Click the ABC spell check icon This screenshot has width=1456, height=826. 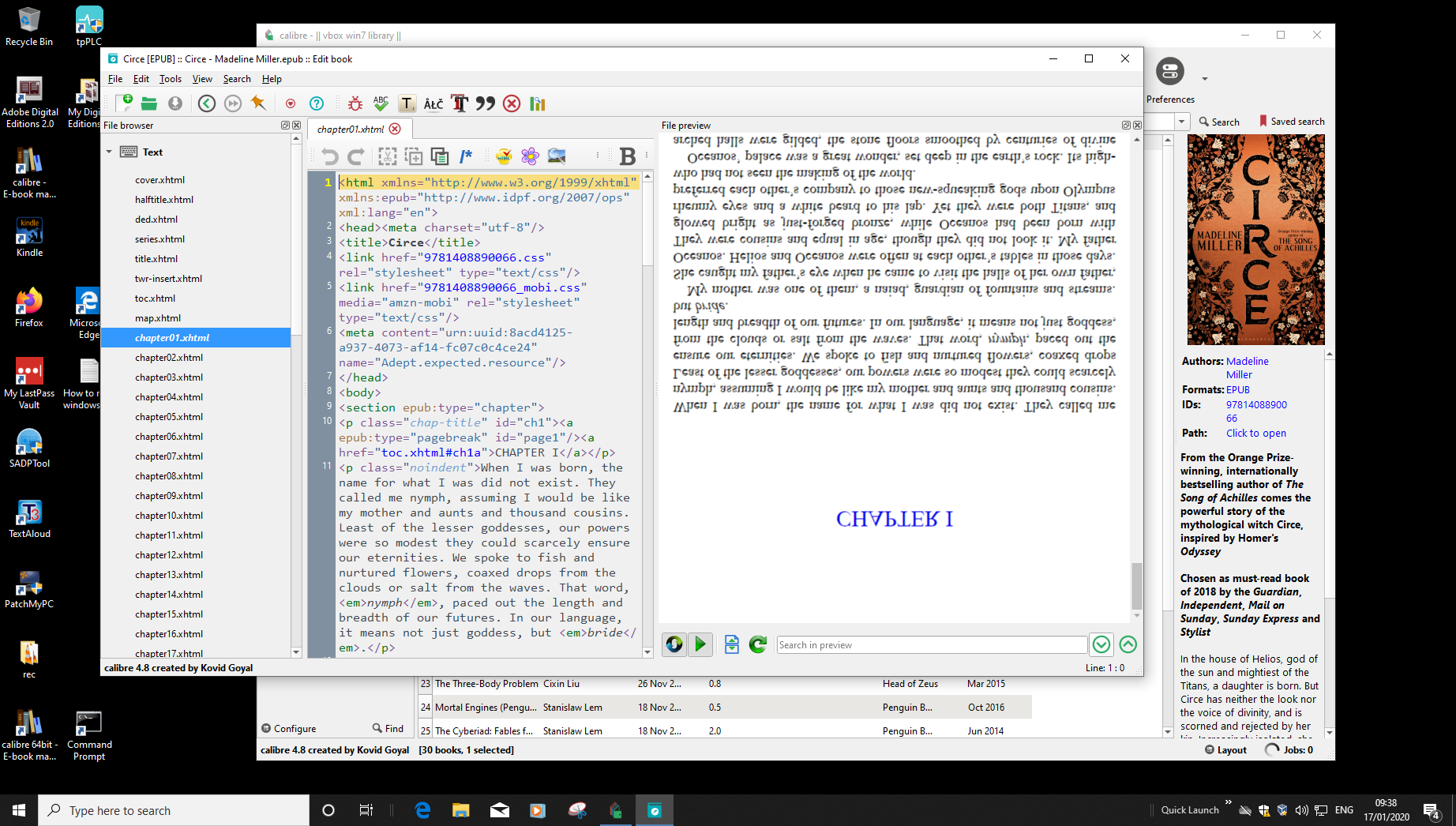[381, 103]
